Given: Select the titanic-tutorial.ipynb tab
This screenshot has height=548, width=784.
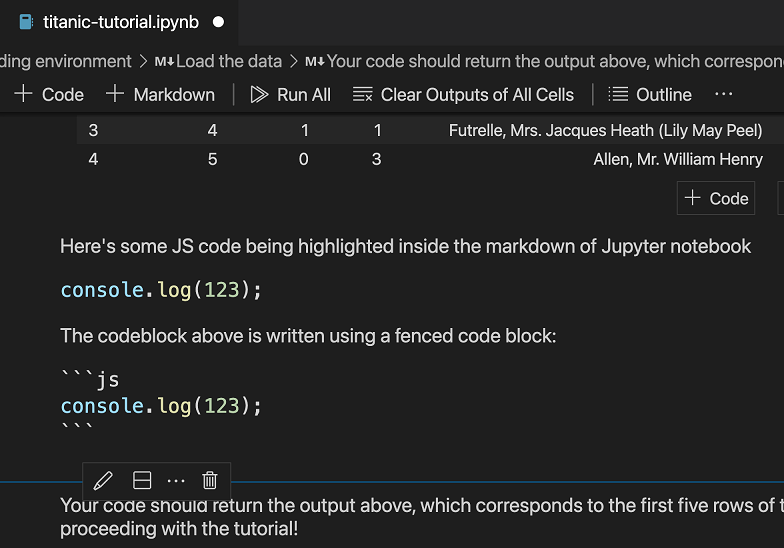Looking at the screenshot, I should pyautogui.click(x=120, y=21).
